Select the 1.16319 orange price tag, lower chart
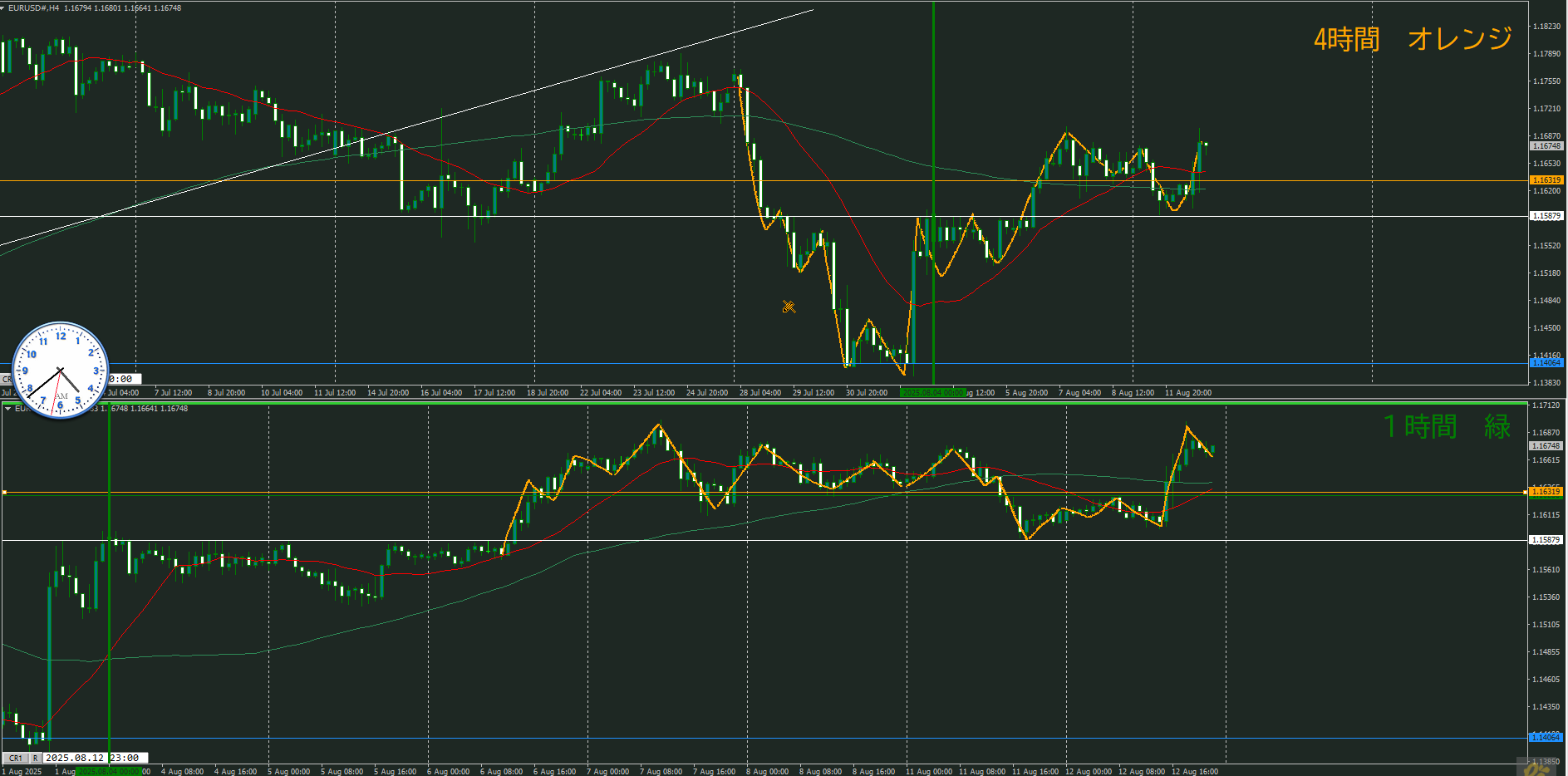 coord(1546,492)
